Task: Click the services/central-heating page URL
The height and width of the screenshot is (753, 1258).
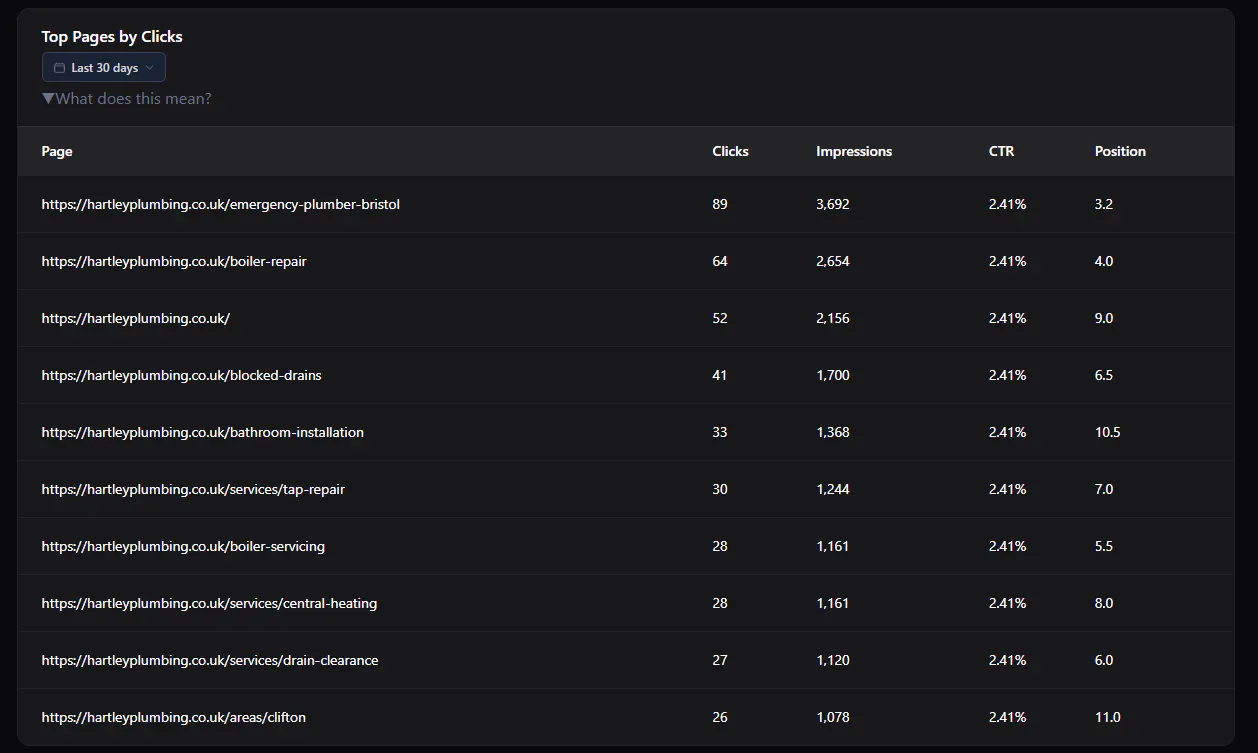Action: [209, 603]
